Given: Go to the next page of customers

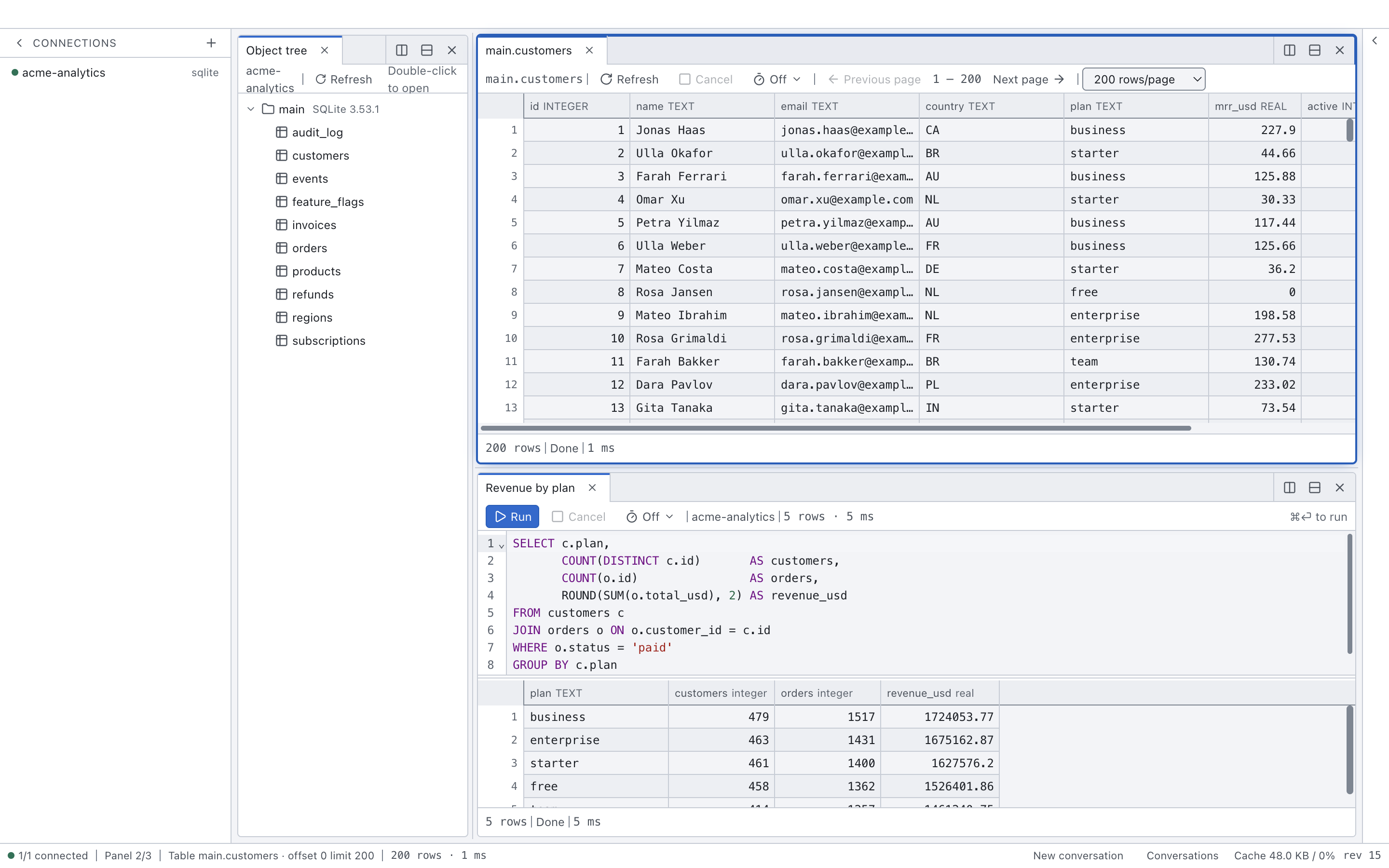Looking at the screenshot, I should tap(1029, 80).
